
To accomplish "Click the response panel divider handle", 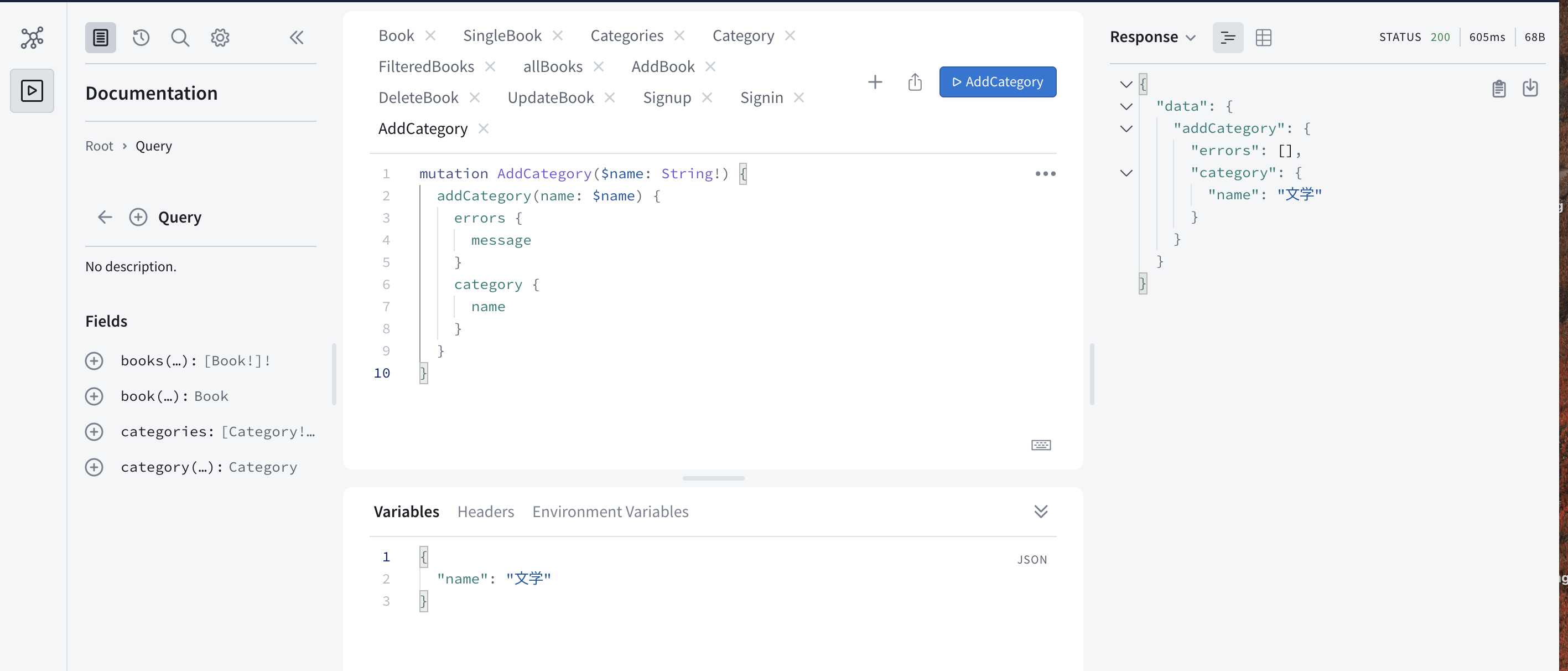I will tap(1092, 374).
